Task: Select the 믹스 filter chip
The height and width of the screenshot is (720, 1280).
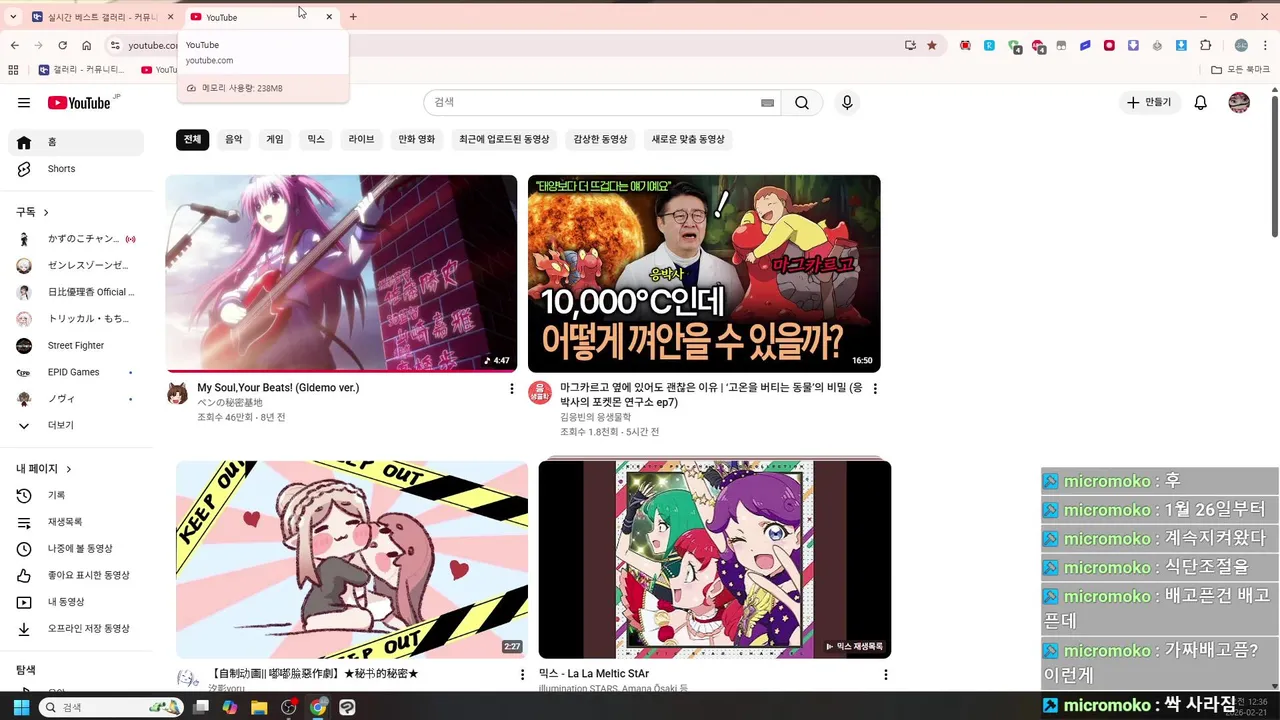Action: 316,140
